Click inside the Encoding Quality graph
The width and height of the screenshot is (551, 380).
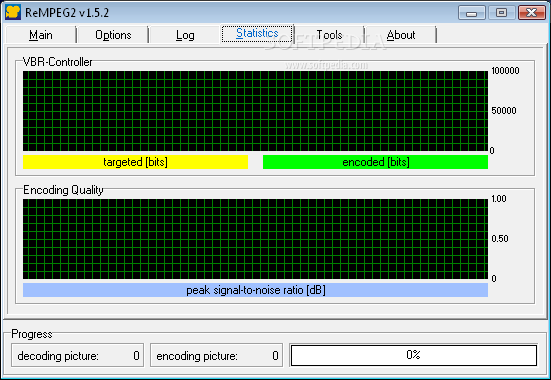[255, 239]
